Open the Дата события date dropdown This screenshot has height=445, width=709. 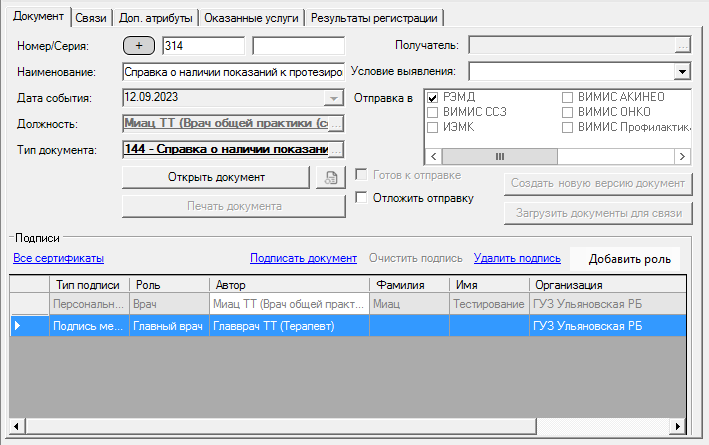coord(333,98)
